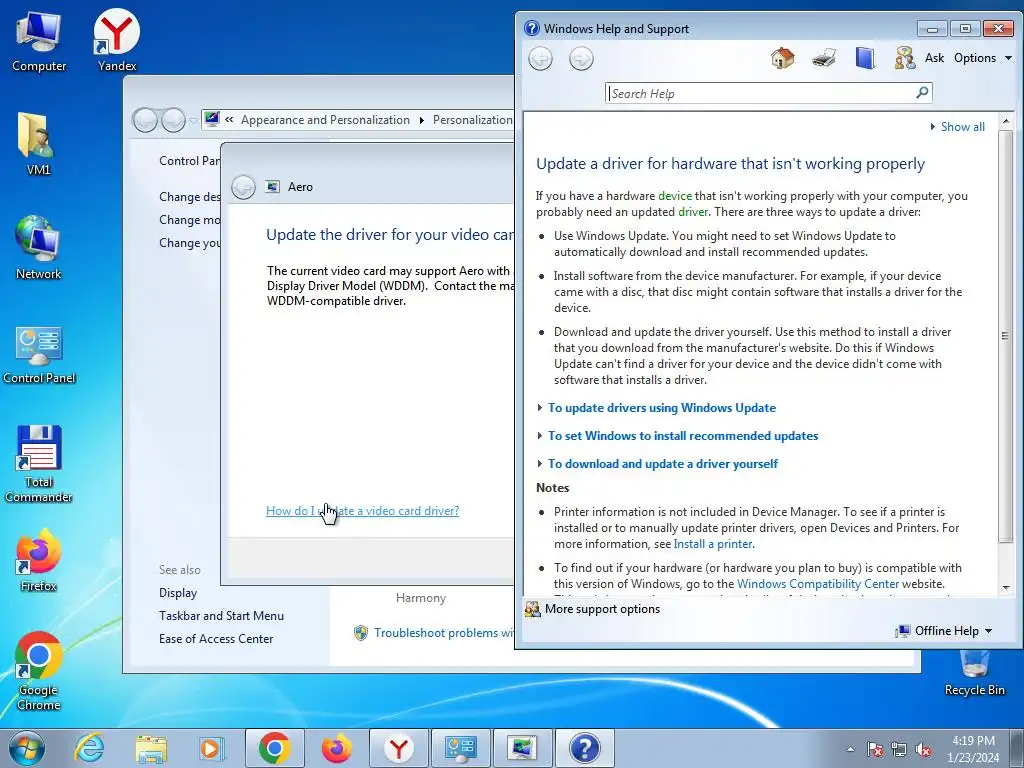
Task: Open the VM1 folder icon
Action: coord(39,144)
